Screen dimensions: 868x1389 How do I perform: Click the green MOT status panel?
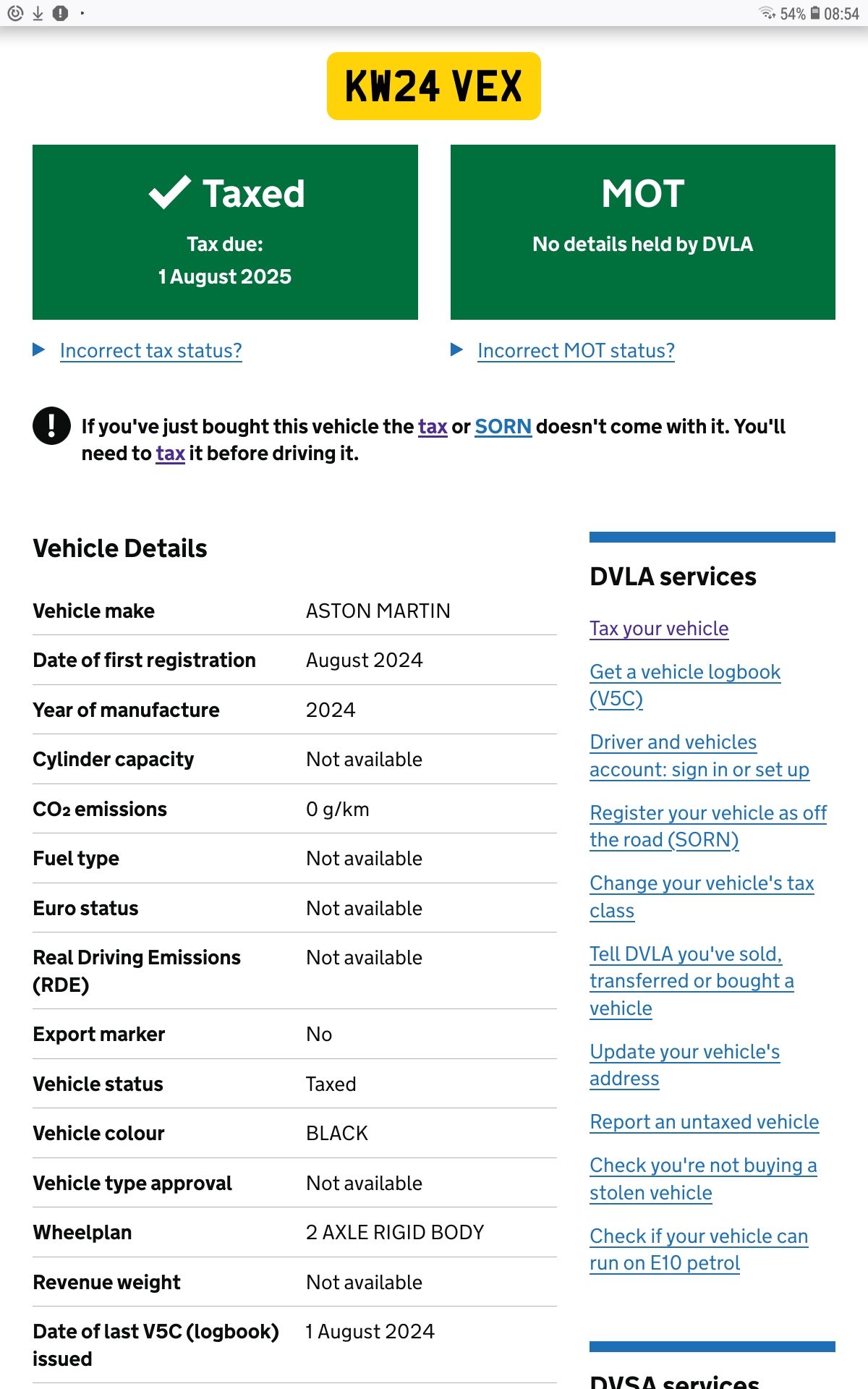click(x=642, y=231)
